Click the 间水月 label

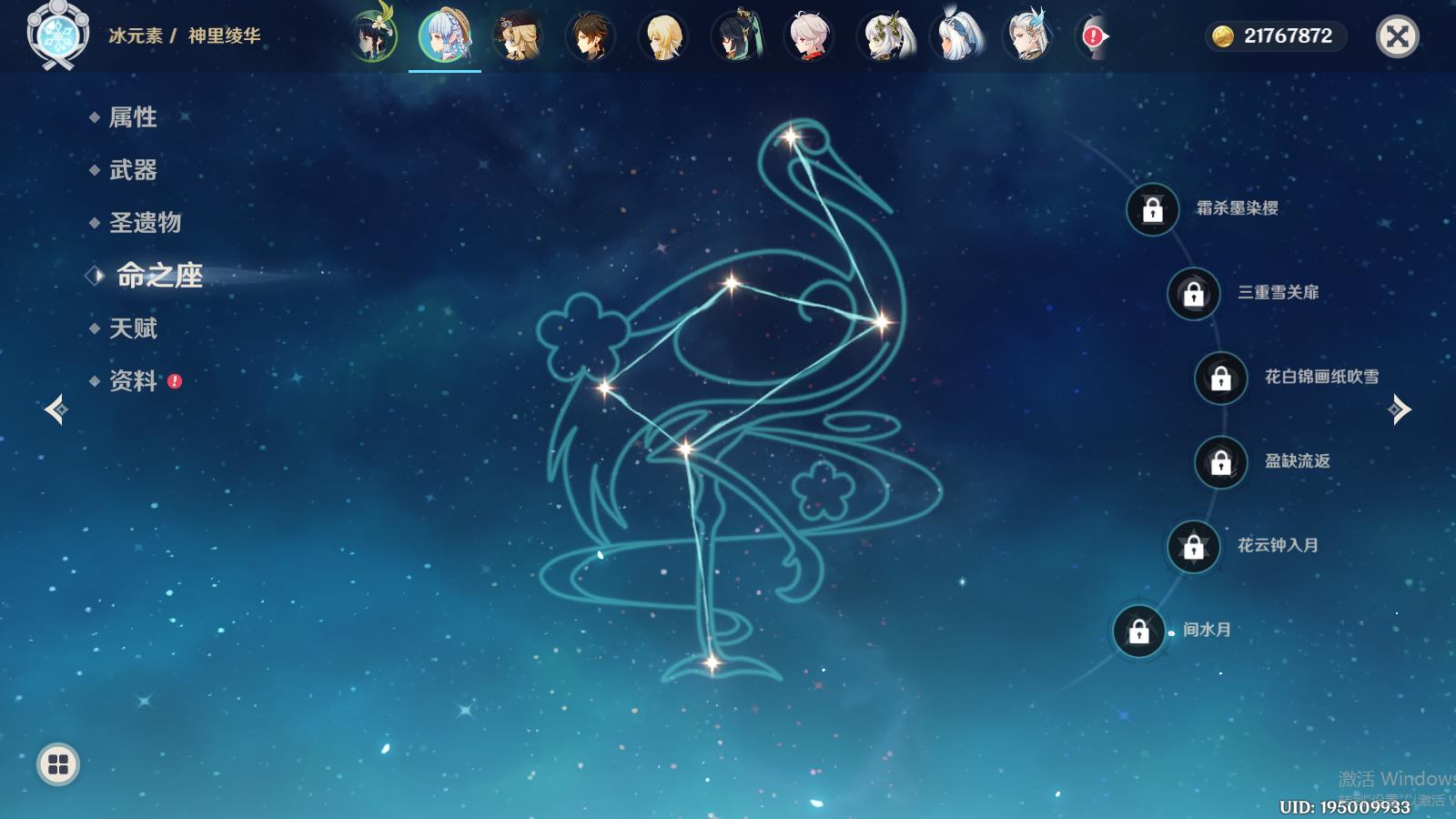point(1207,630)
